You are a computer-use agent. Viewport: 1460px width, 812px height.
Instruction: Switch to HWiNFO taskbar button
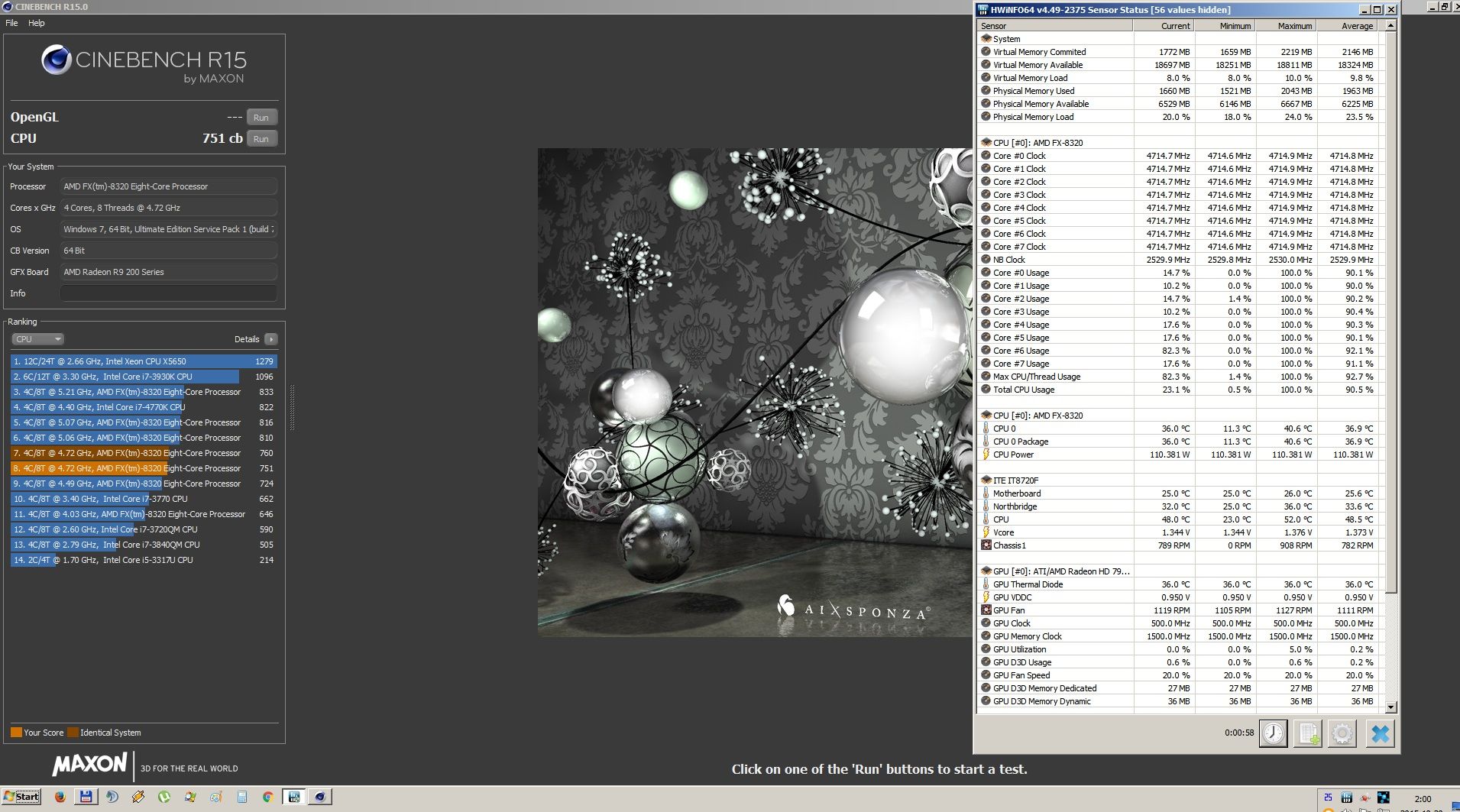[294, 797]
